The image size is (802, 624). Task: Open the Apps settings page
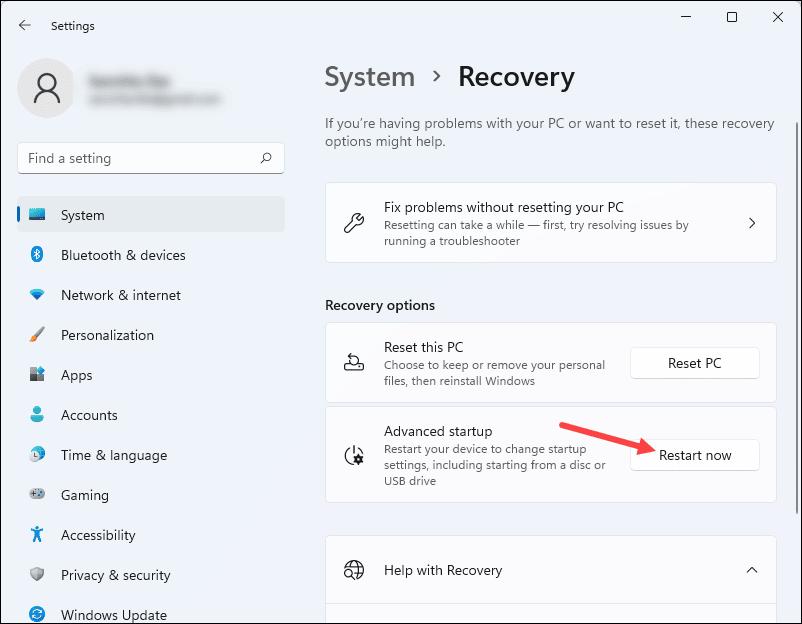(77, 375)
